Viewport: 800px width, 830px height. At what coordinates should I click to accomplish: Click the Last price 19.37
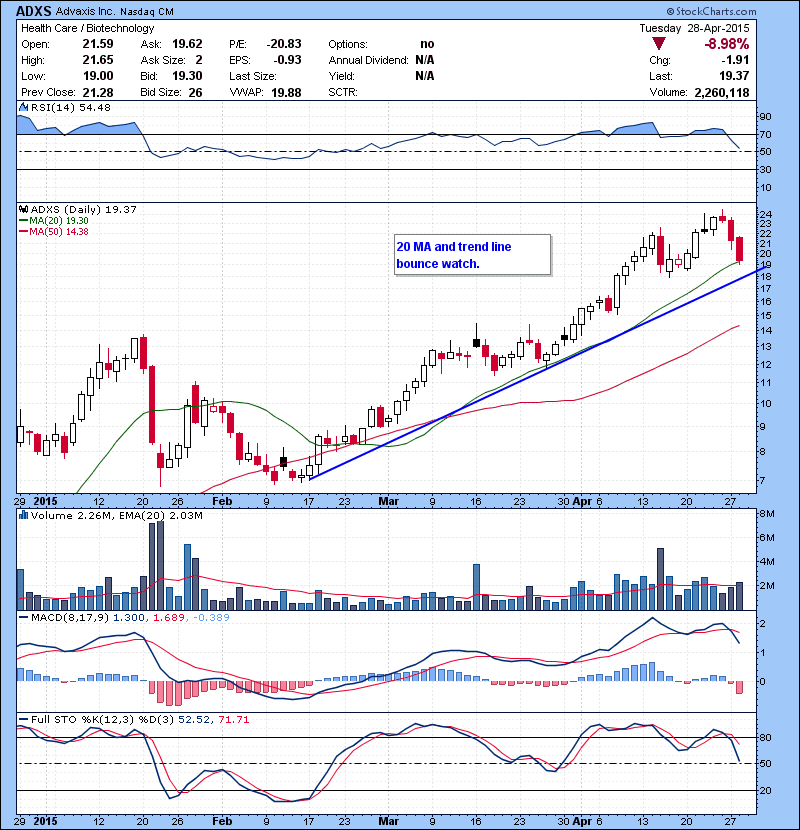734,76
